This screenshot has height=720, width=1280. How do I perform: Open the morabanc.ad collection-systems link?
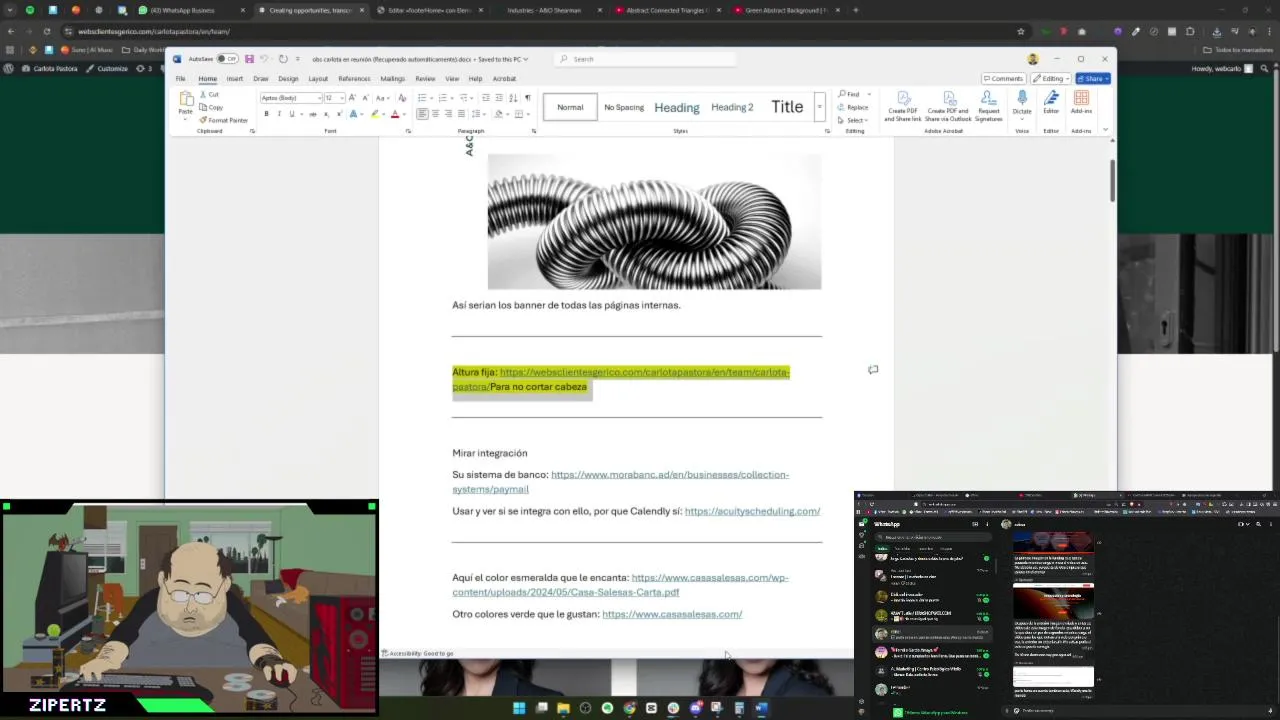click(x=620, y=482)
